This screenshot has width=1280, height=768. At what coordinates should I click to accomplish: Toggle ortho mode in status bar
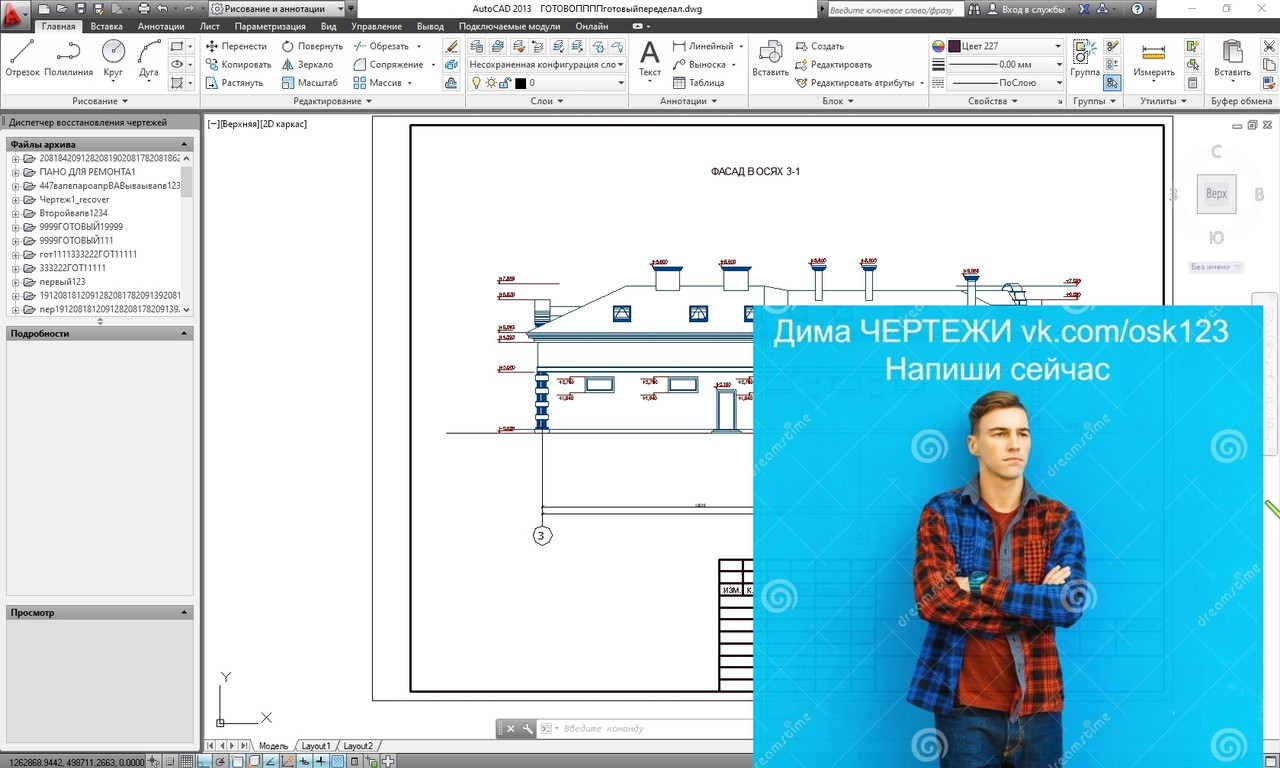204,761
